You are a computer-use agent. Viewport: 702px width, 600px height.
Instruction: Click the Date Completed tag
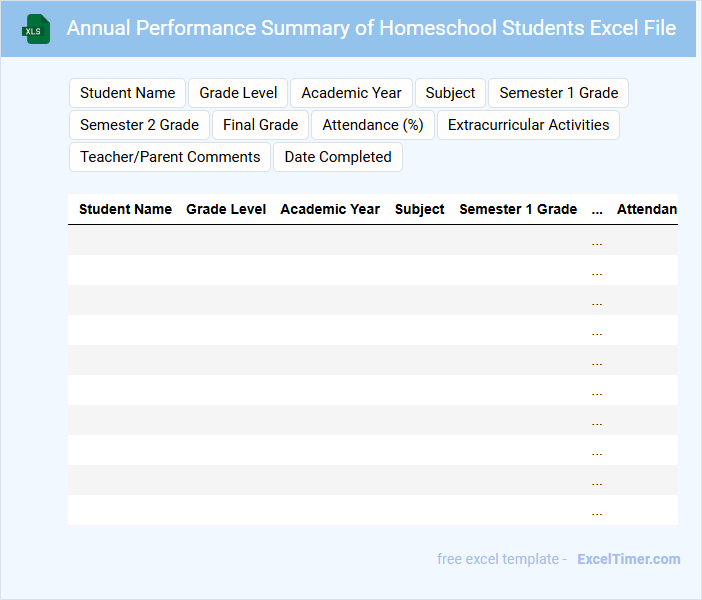338,157
